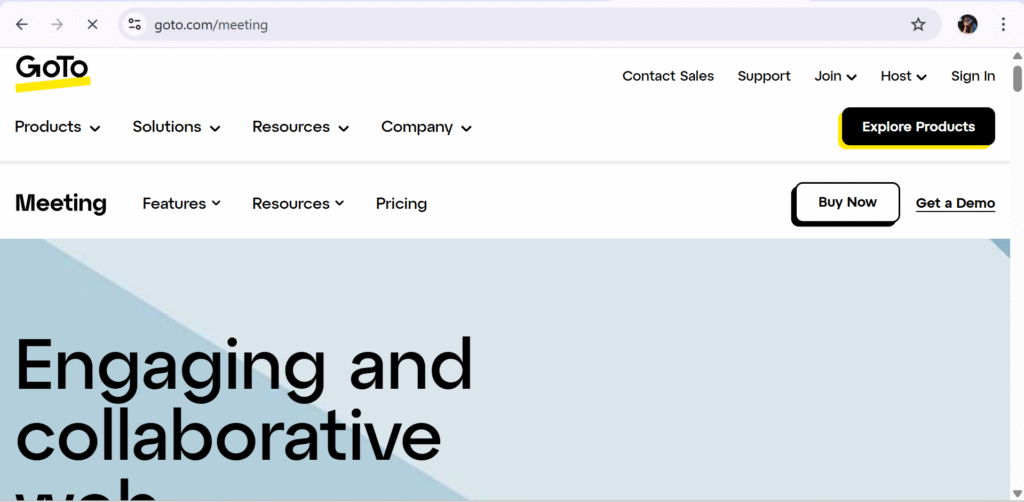Click the Buy Now button
This screenshot has height=502, width=1024.
coord(847,203)
